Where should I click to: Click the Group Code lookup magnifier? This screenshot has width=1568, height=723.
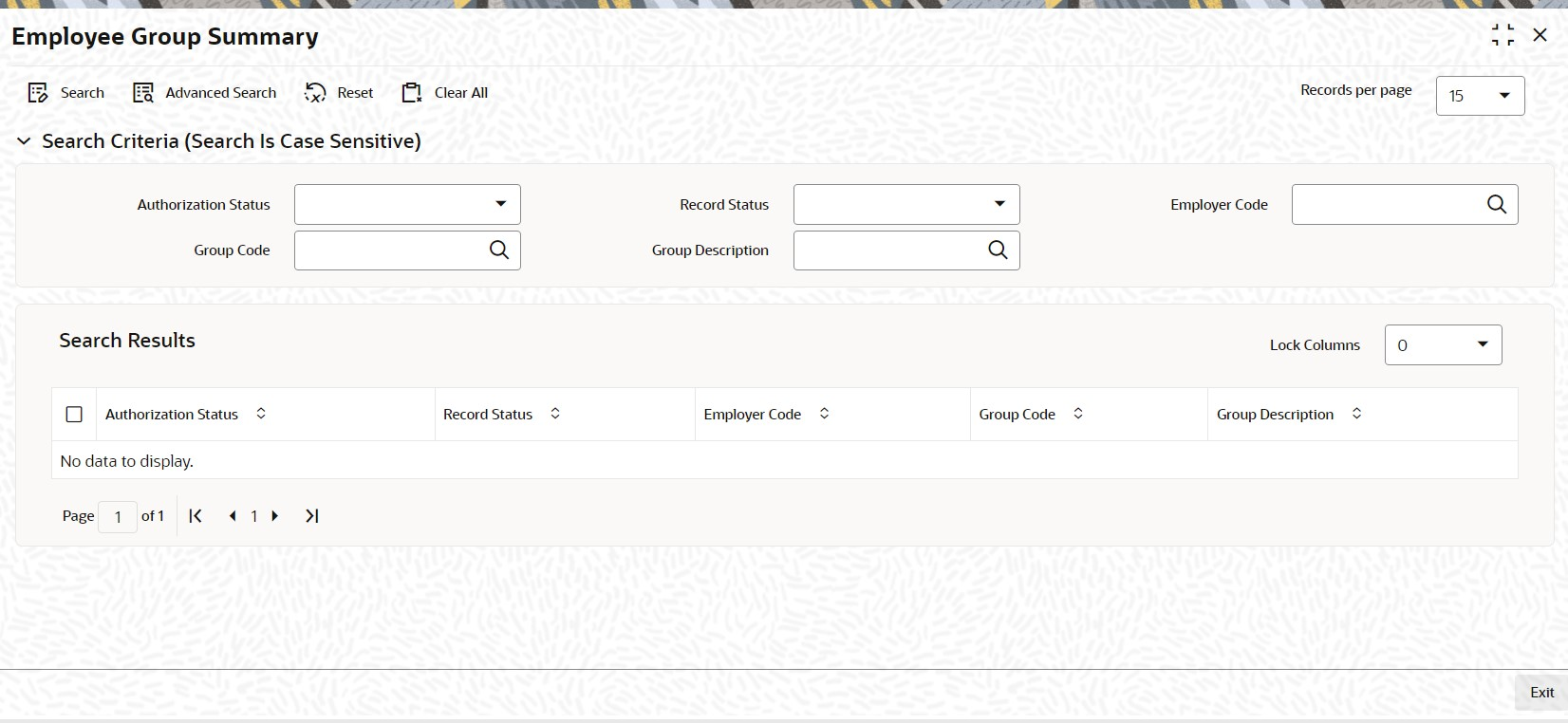tap(499, 250)
